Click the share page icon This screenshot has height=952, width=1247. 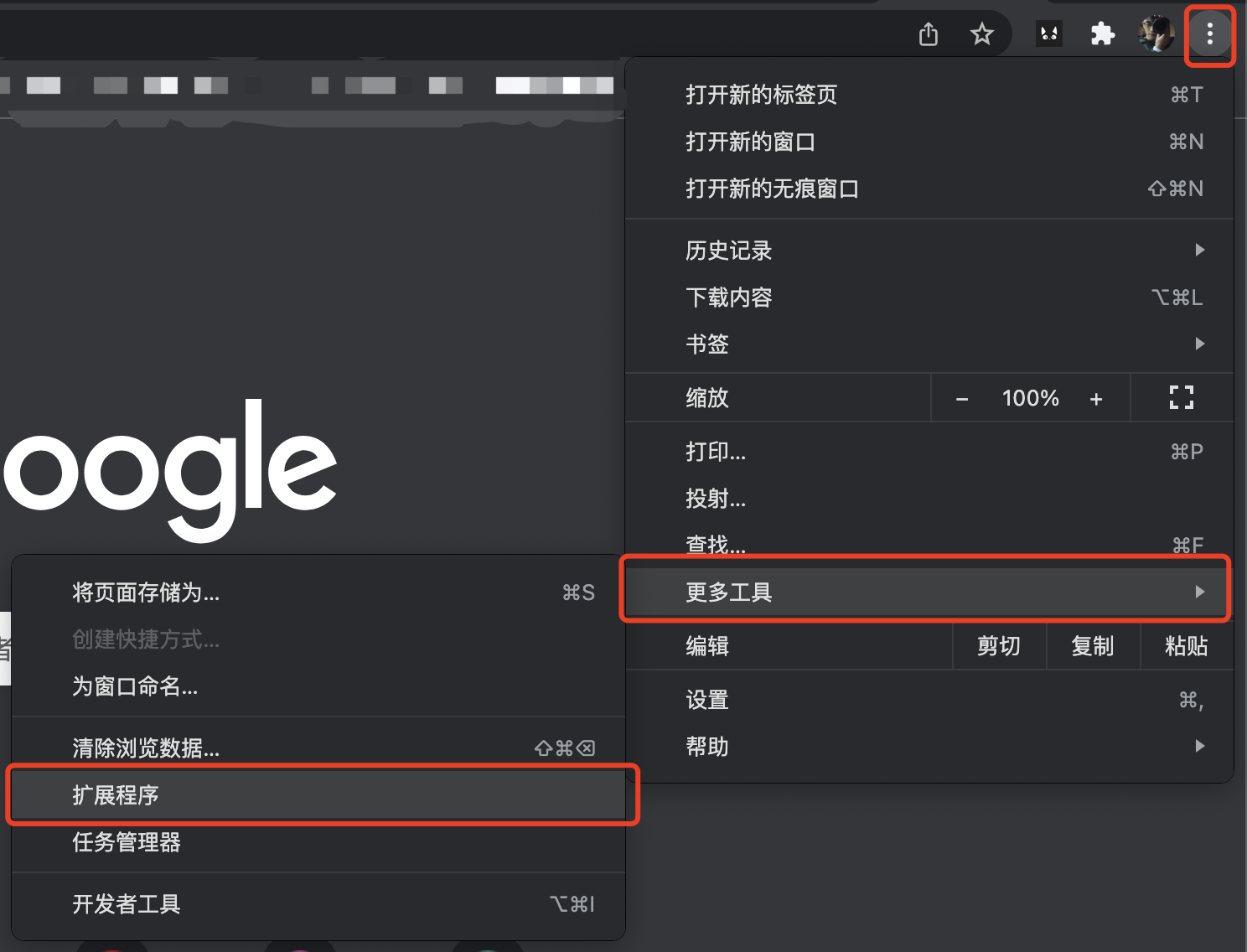[x=929, y=34]
